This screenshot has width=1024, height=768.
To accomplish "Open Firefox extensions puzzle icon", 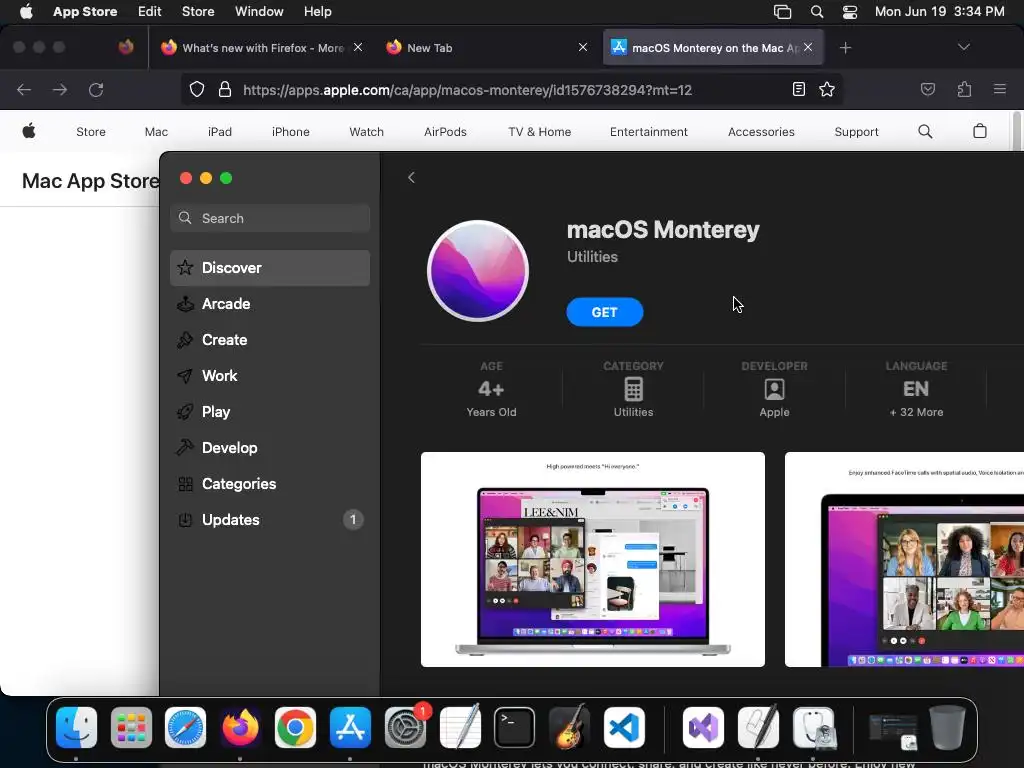I will tap(964, 89).
